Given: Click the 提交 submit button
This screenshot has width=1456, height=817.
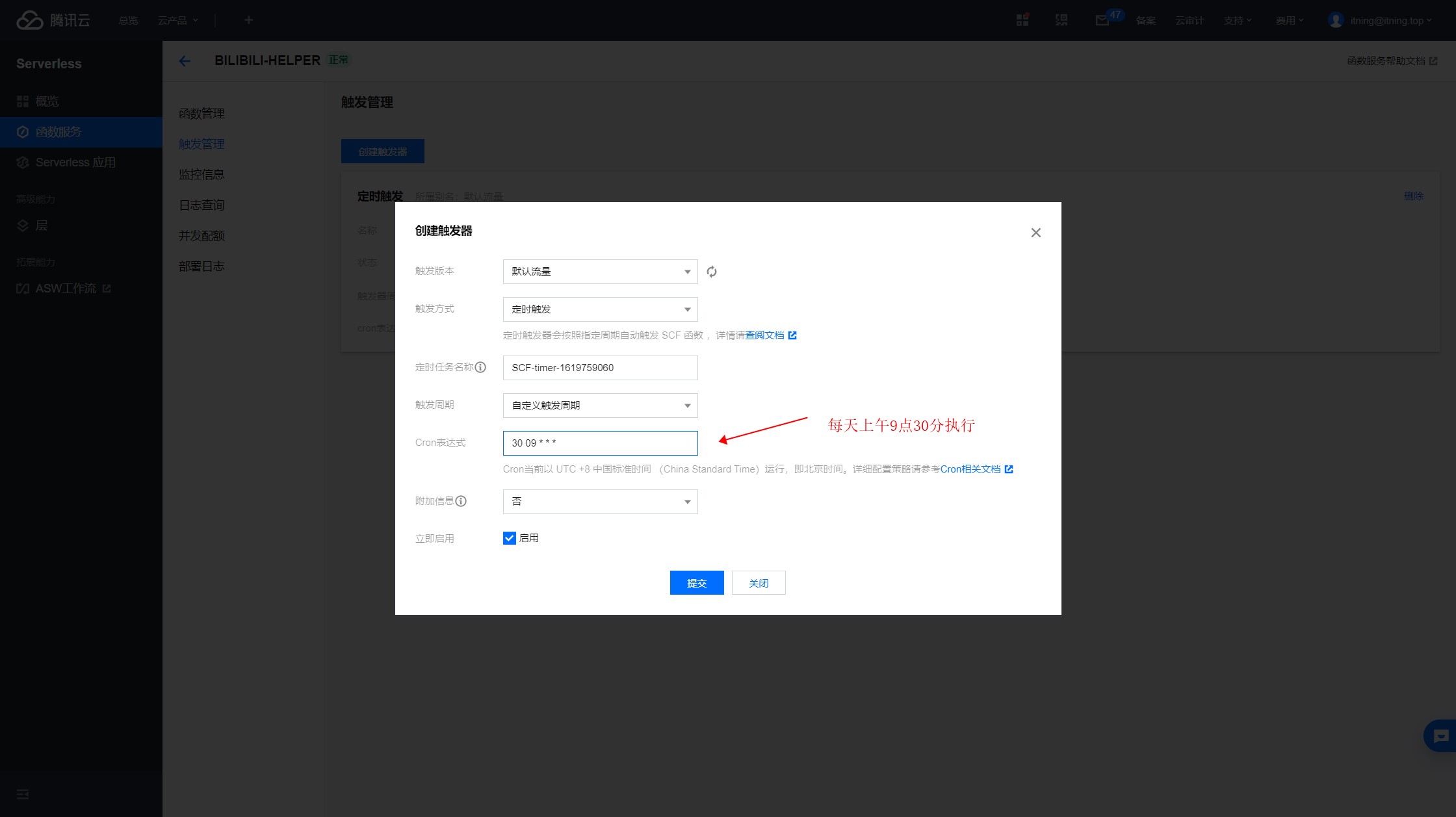Looking at the screenshot, I should pos(696,583).
